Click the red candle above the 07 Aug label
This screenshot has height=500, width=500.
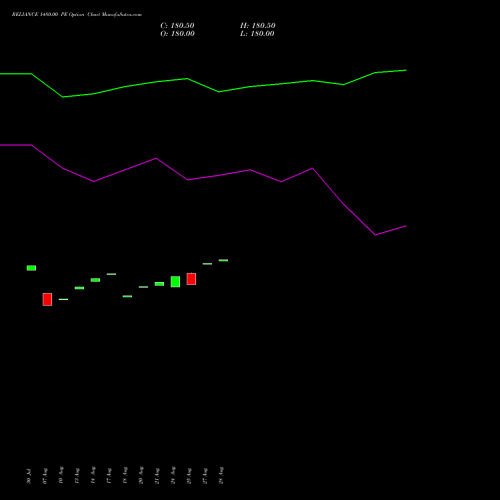point(47,299)
